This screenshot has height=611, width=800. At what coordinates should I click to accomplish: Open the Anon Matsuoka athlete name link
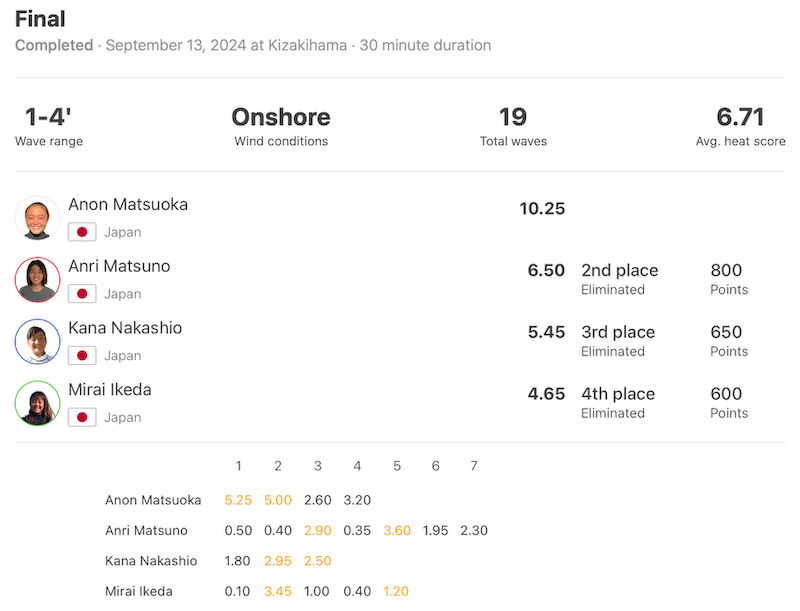click(x=128, y=205)
